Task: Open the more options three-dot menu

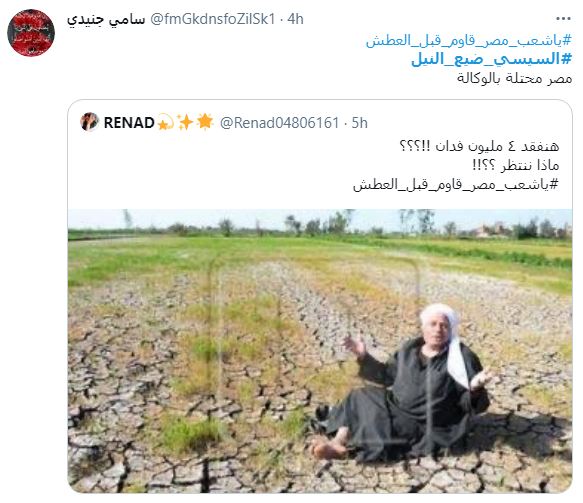Action: click(x=563, y=19)
